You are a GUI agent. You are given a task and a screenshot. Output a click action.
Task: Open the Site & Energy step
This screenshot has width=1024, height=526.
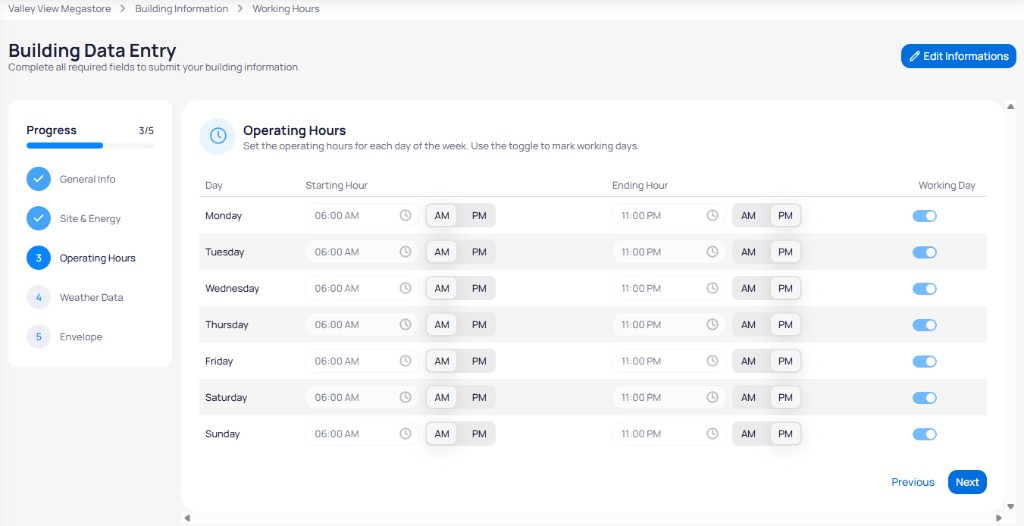tap(90, 218)
